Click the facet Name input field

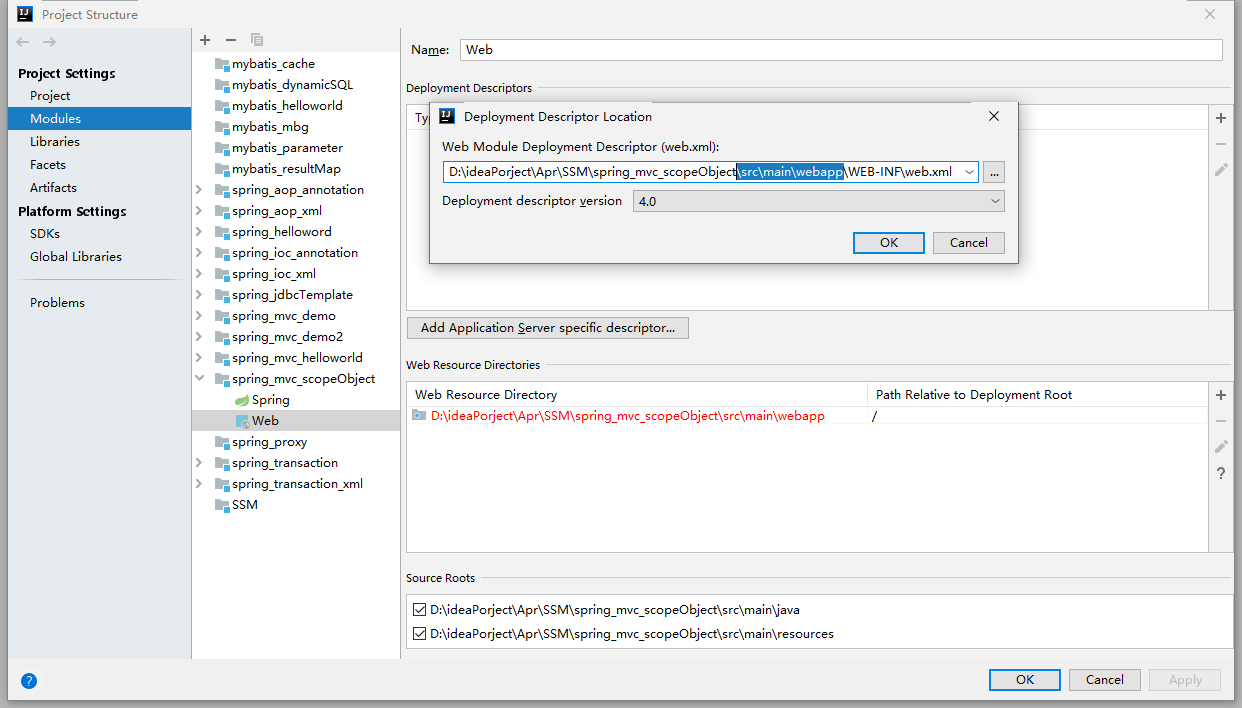pyautogui.click(x=841, y=50)
